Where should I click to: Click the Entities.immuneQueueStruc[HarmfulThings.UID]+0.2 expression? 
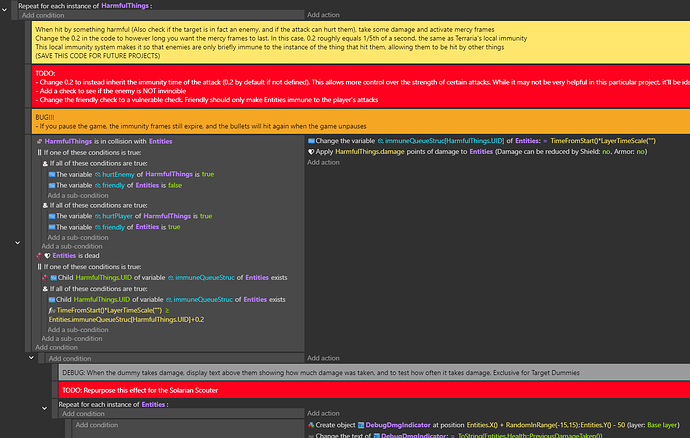(x=126, y=320)
